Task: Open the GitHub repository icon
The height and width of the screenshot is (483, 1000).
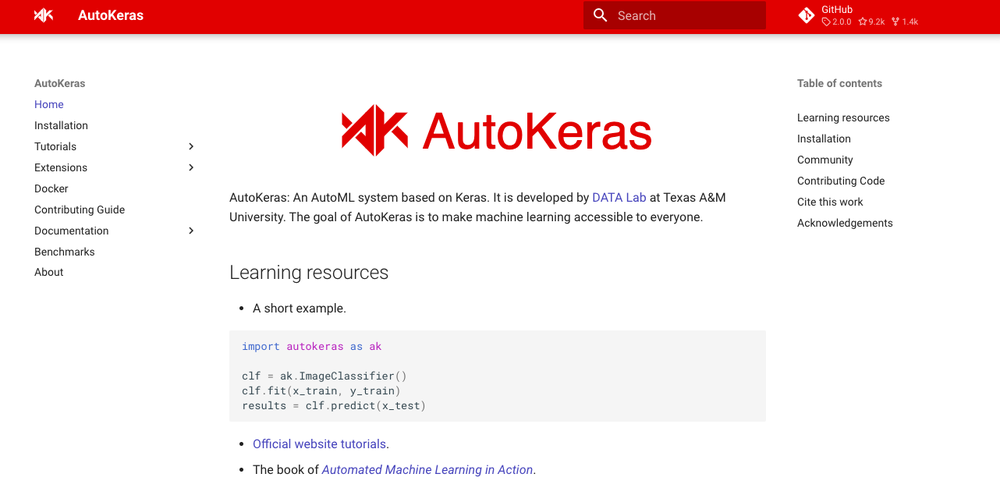Action: point(806,15)
